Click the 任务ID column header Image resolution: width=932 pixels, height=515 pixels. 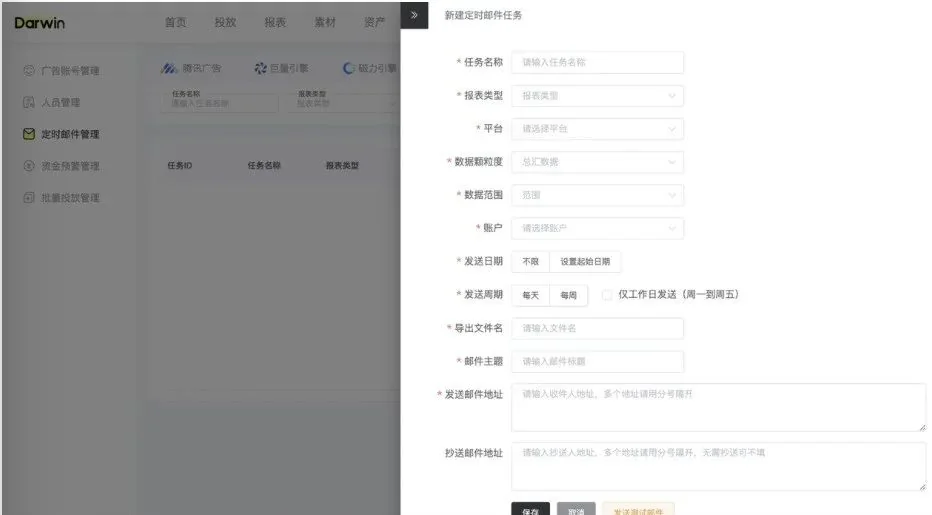coord(180,165)
